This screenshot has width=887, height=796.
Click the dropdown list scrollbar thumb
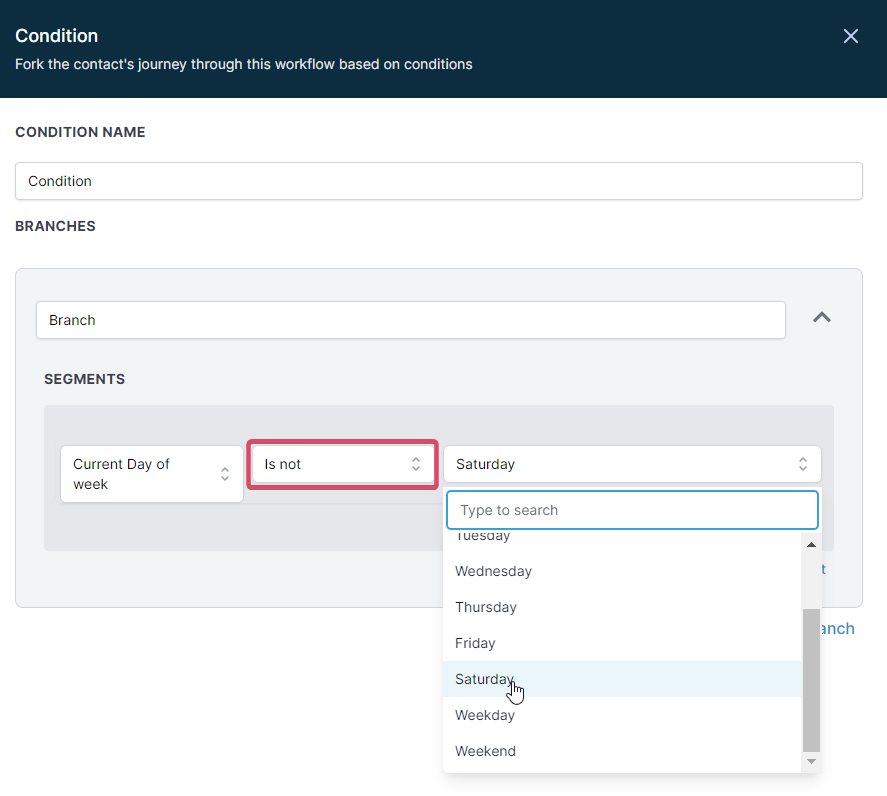(811, 680)
